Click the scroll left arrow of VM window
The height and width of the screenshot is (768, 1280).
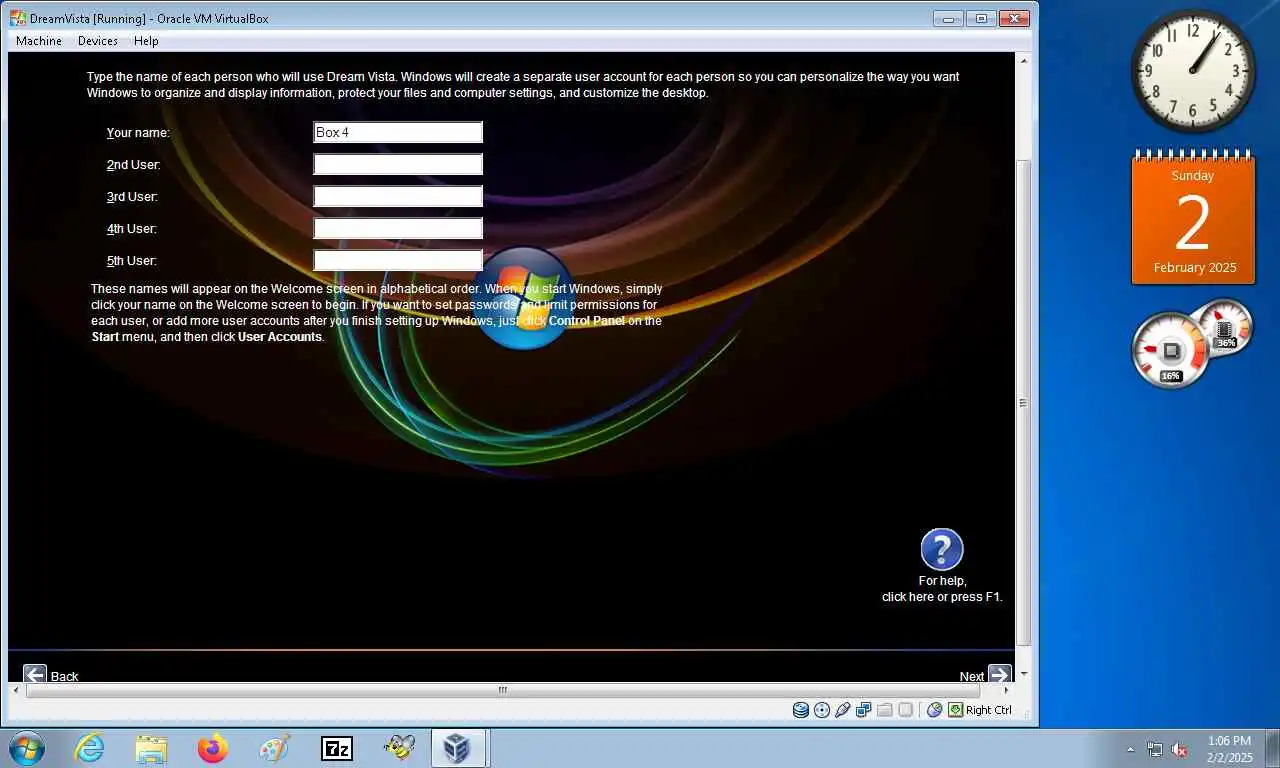pos(15,690)
